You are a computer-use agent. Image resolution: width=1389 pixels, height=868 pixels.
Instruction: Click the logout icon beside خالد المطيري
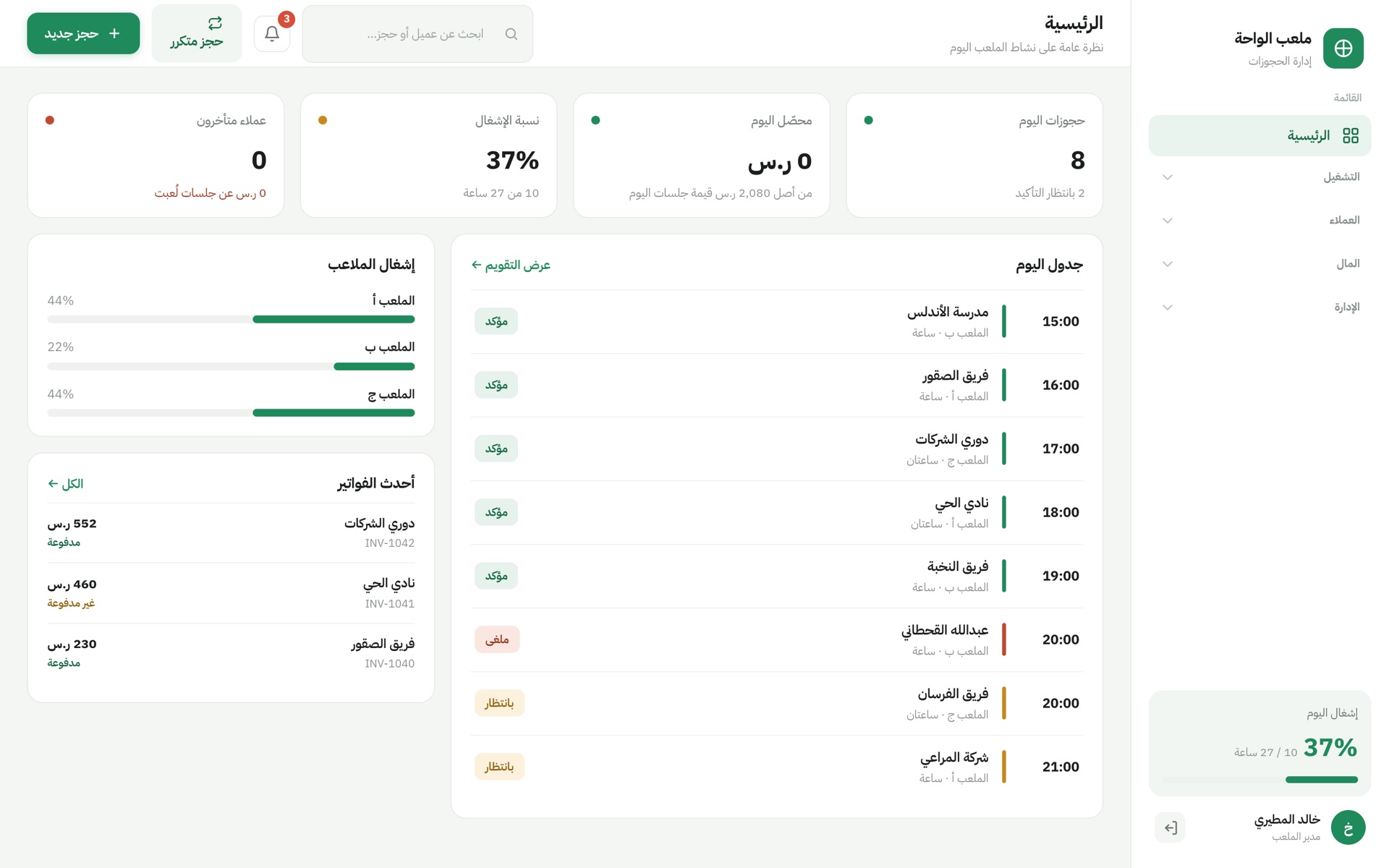click(x=1170, y=827)
